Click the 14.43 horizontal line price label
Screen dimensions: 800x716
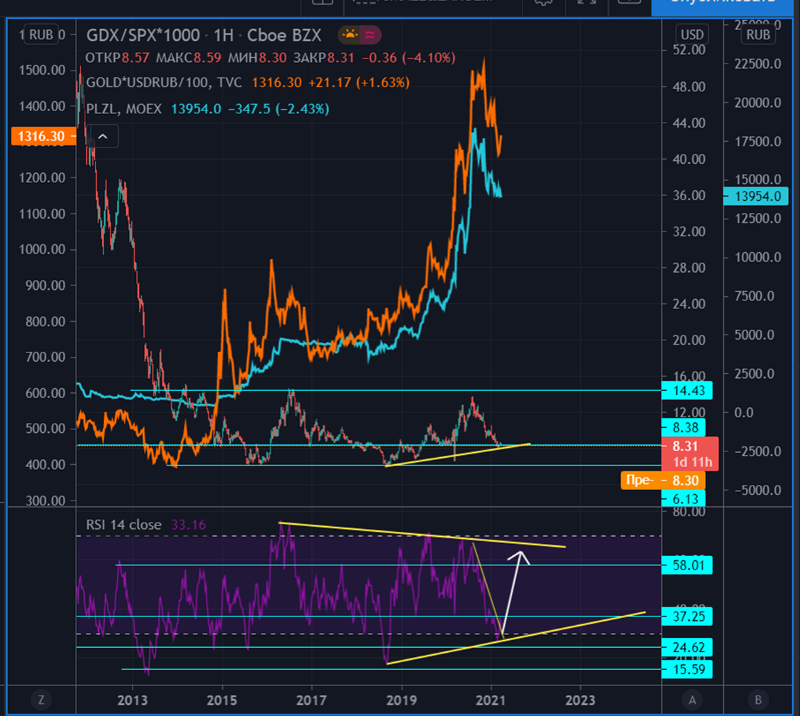687,389
